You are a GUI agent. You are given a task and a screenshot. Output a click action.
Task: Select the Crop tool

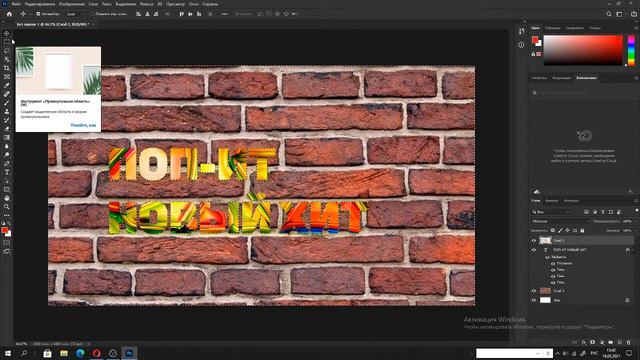click(7, 68)
